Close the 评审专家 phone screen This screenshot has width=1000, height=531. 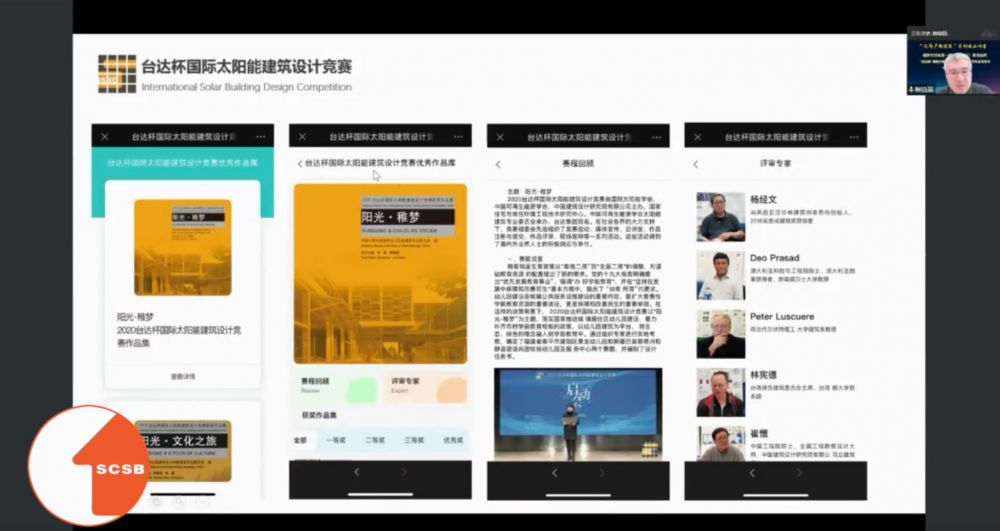click(x=698, y=137)
